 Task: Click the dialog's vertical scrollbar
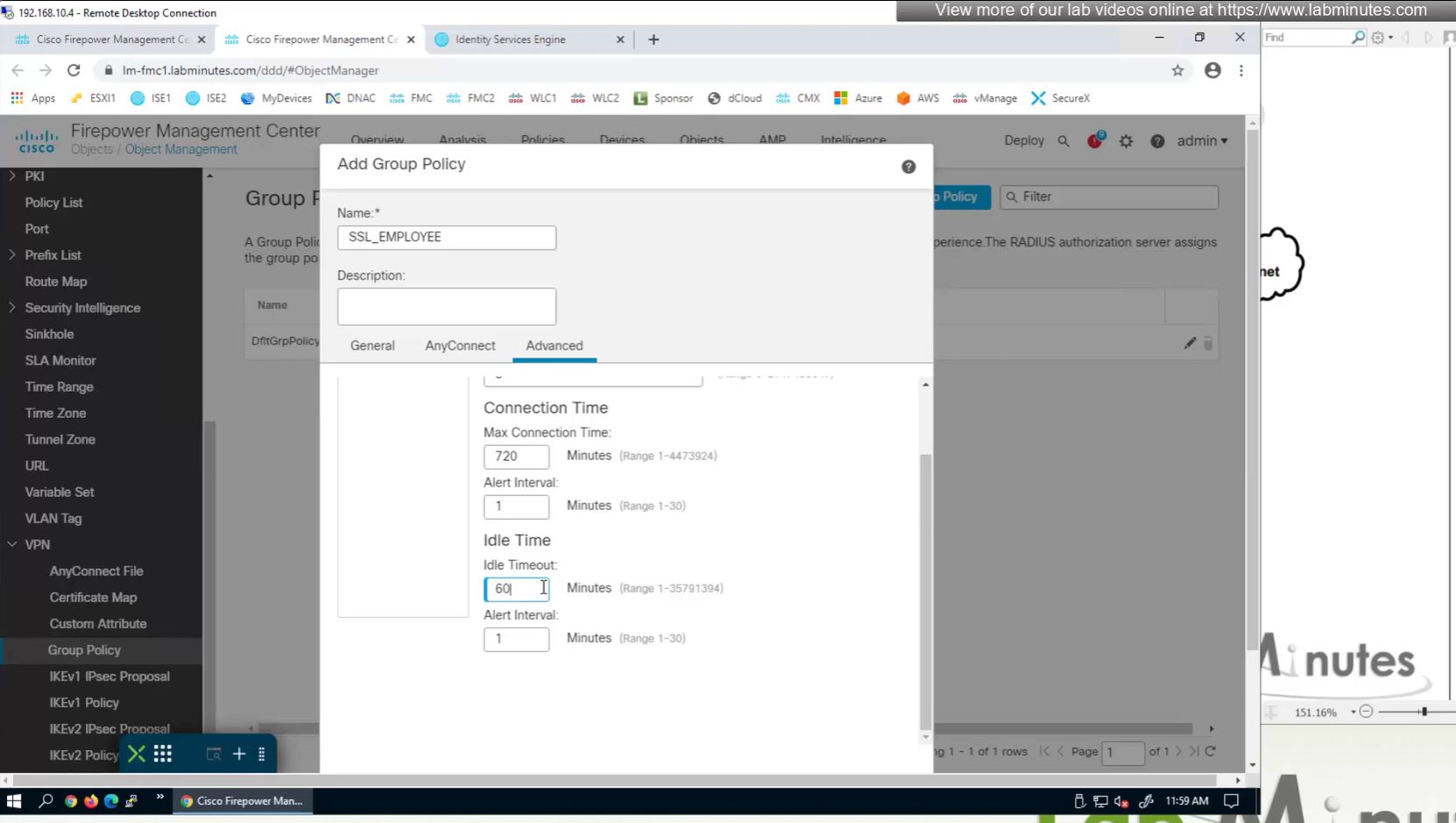(x=925, y=587)
